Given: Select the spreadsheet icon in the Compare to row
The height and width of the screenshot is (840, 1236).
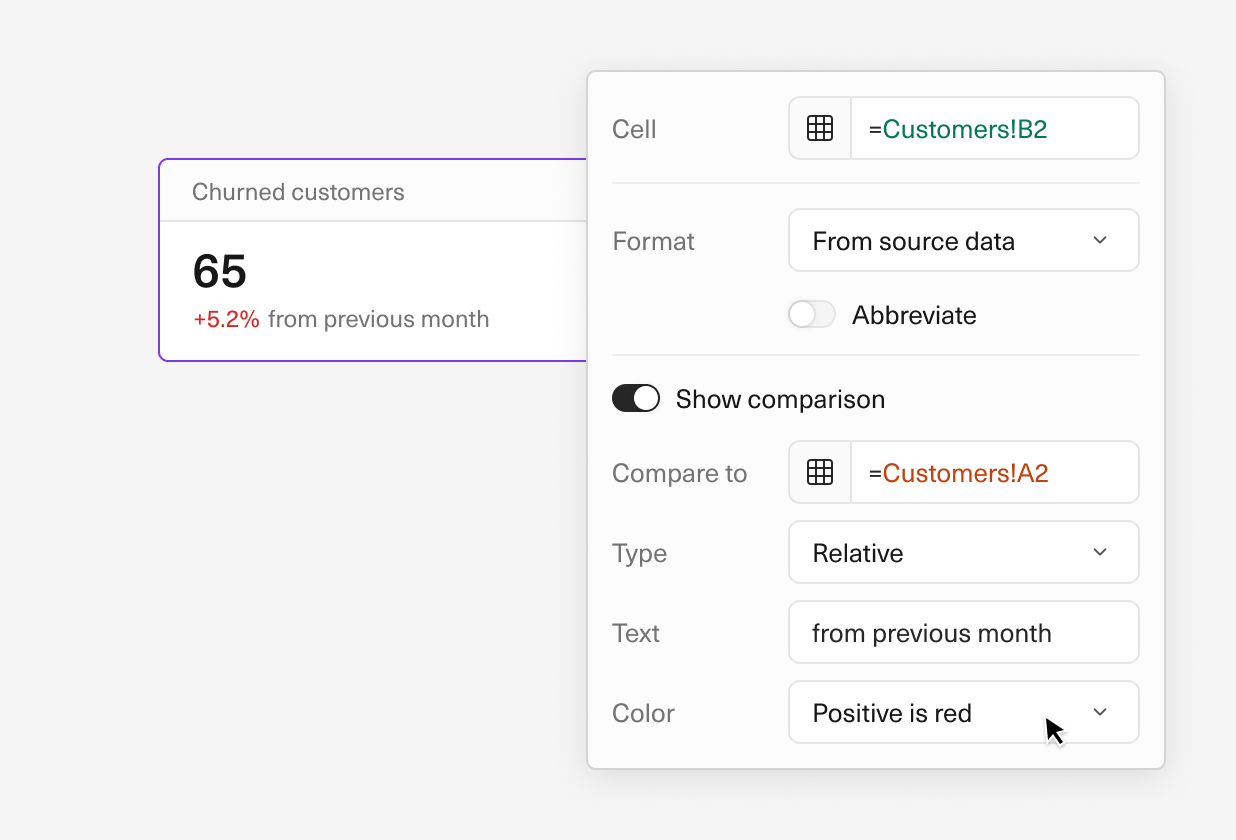Looking at the screenshot, I should 819,472.
